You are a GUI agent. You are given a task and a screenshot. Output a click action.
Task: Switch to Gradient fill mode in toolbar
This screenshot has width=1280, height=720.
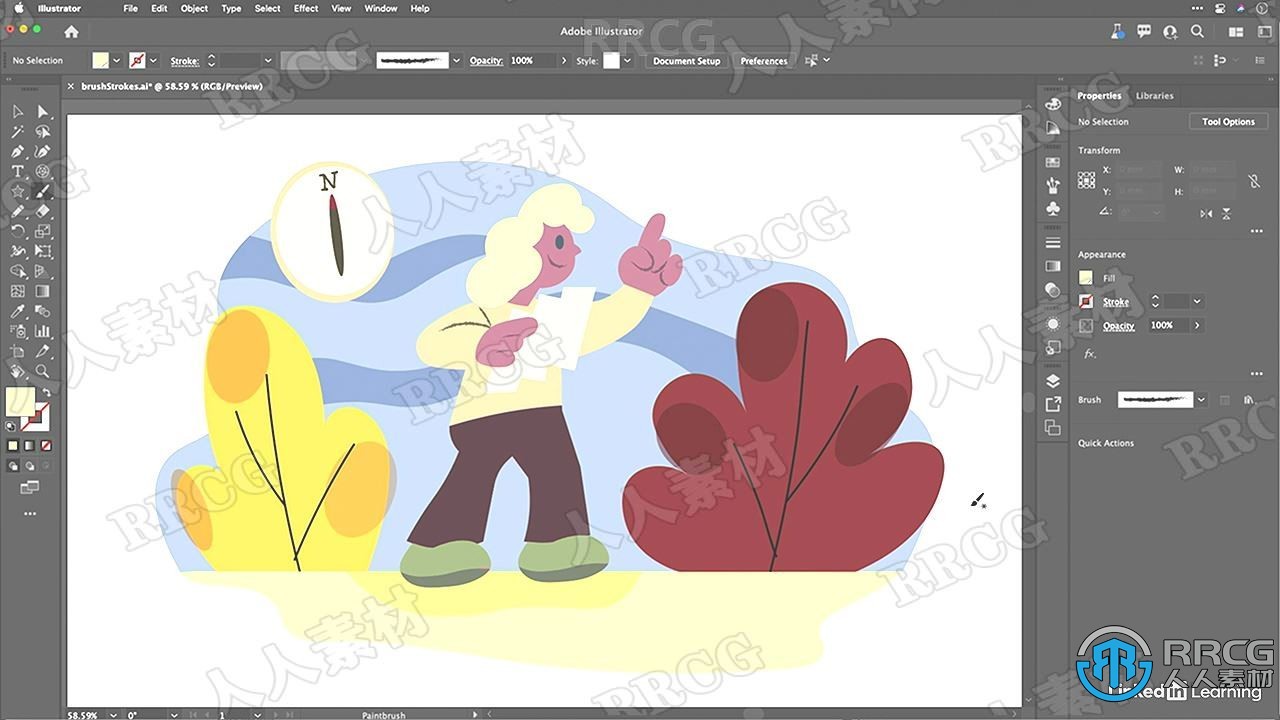pos(29,446)
